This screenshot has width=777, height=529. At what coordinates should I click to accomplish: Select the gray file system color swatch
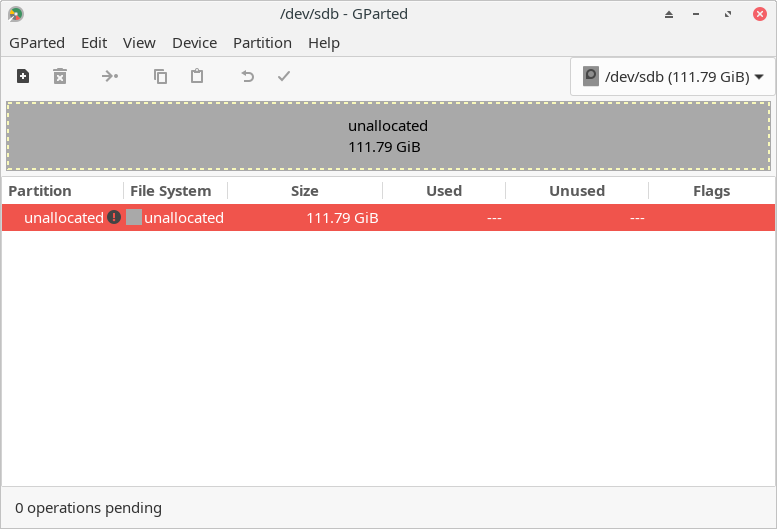point(133,218)
